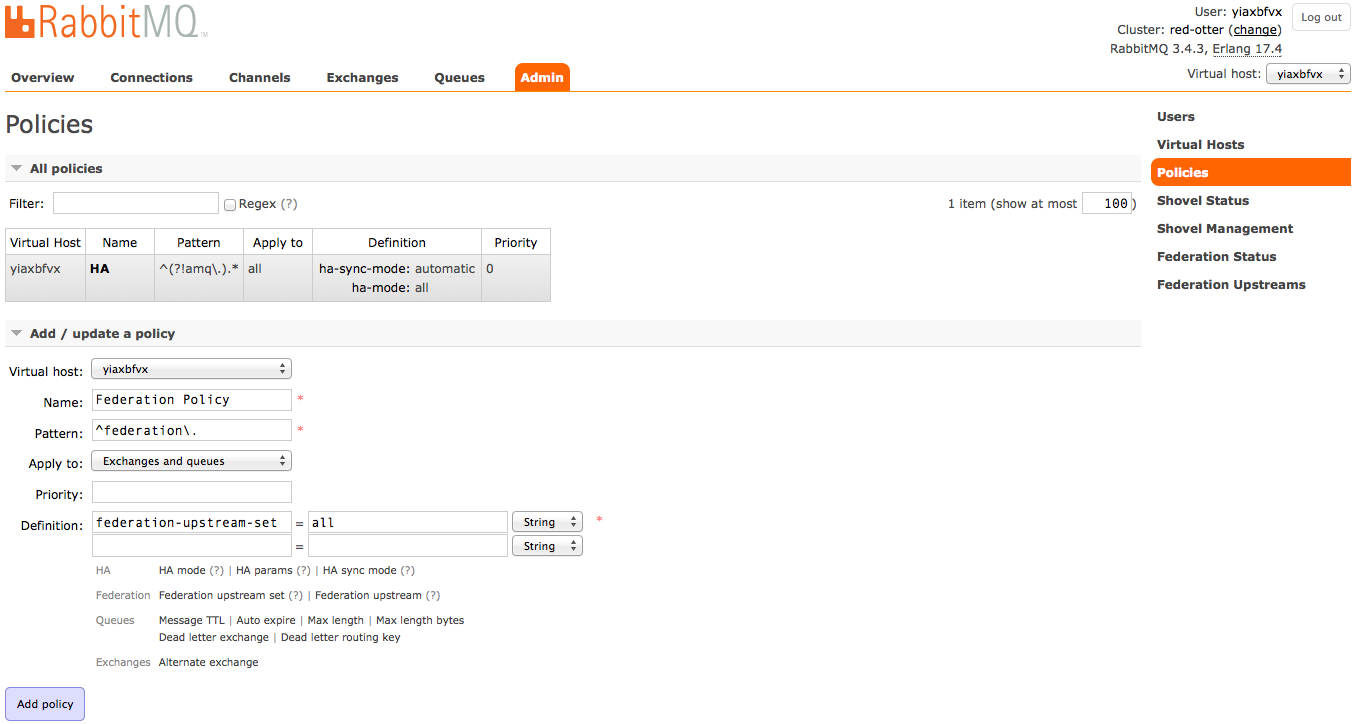Click the Message TTL shortcut link
Screen dimensions: 1360x724
(x=192, y=620)
